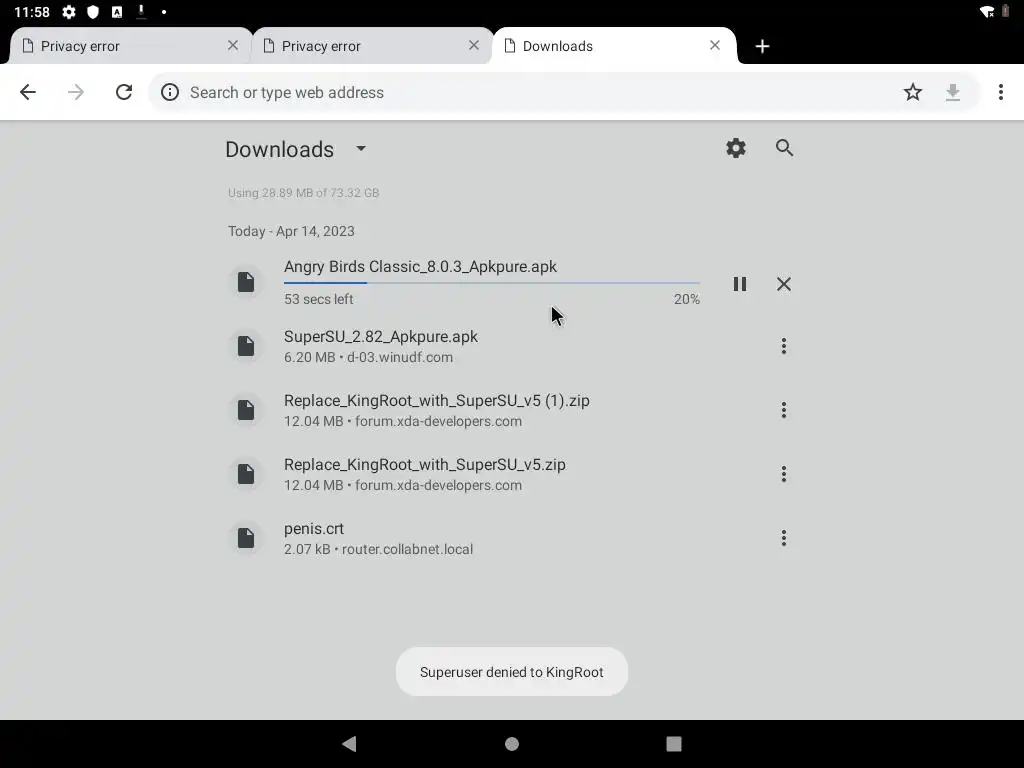Expand the Downloads filter dropdown arrow
Viewport: 1024px width, 768px height.
(x=361, y=148)
